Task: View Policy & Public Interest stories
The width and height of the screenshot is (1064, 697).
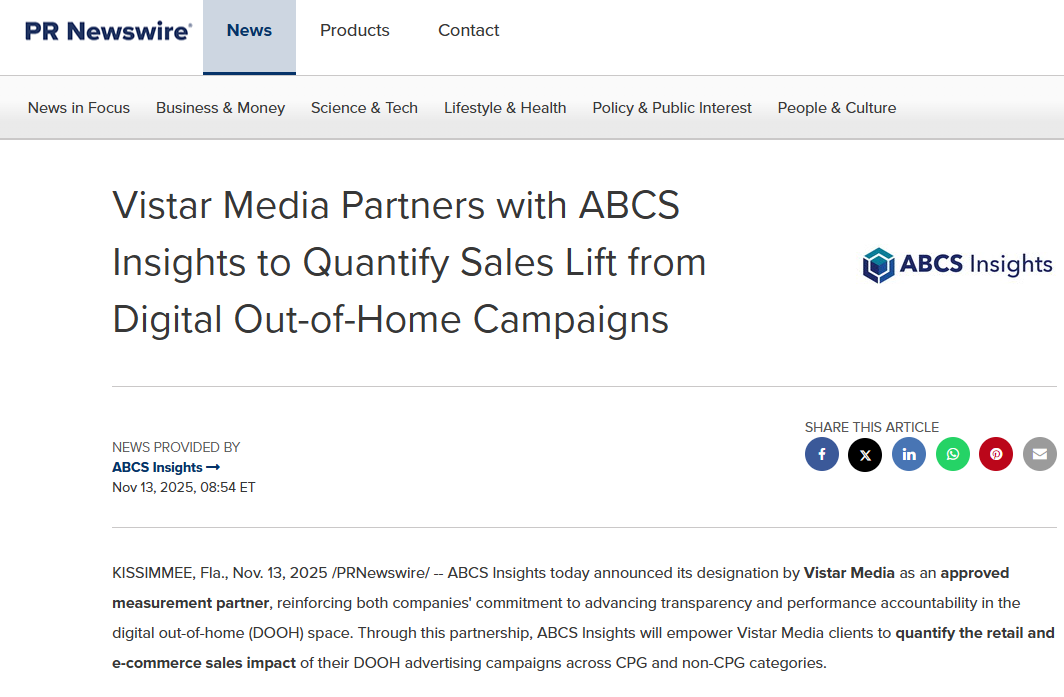Action: pos(672,107)
